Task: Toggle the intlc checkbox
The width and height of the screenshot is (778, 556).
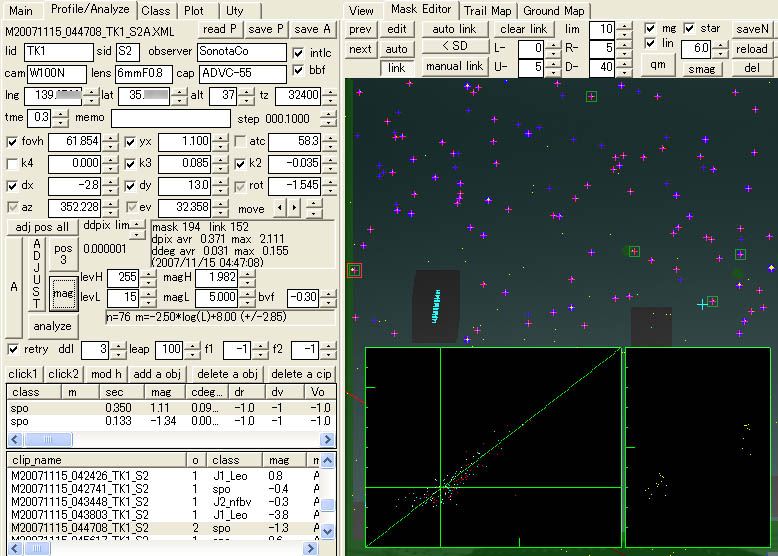Action: 299,52
